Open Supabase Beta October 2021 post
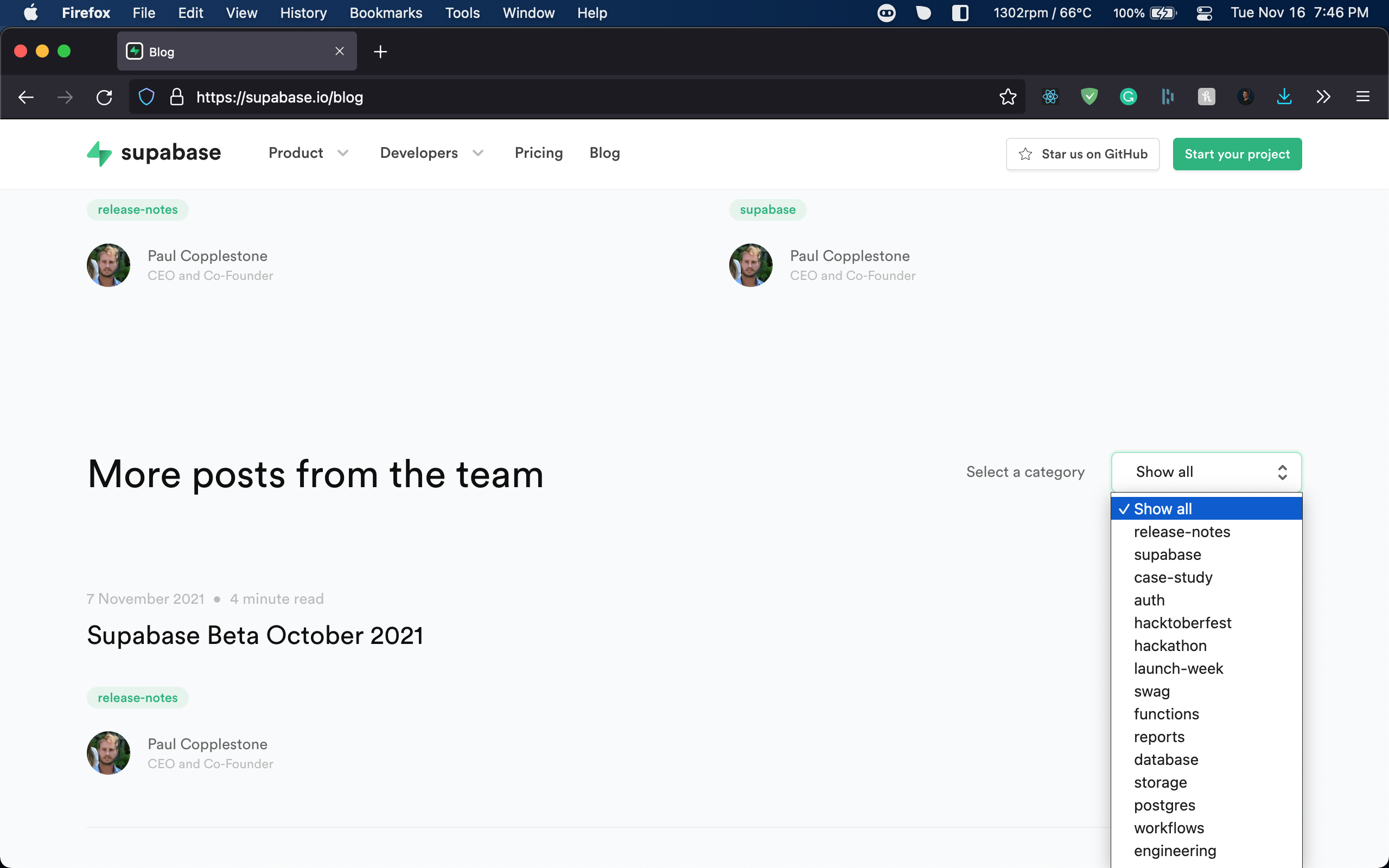The height and width of the screenshot is (868, 1389). tap(256, 635)
